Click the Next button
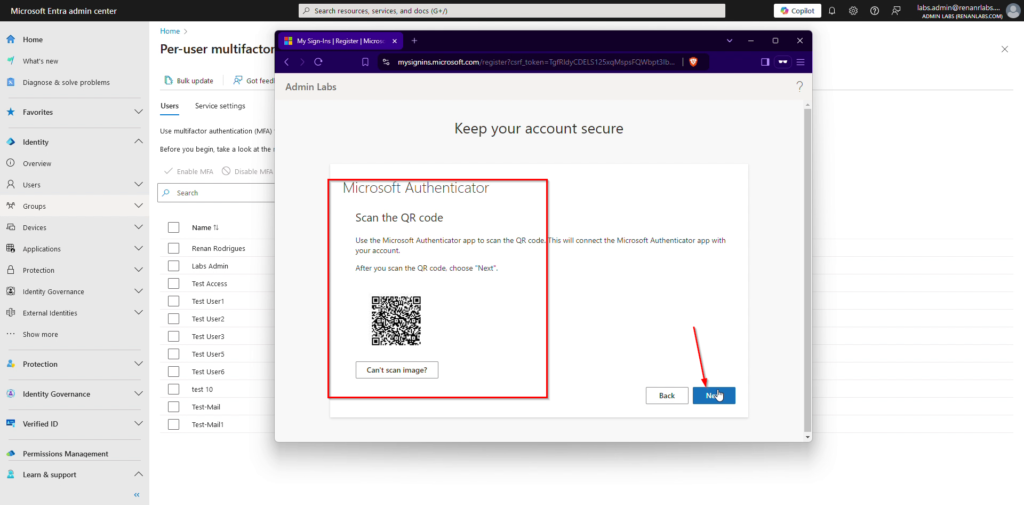 (714, 395)
